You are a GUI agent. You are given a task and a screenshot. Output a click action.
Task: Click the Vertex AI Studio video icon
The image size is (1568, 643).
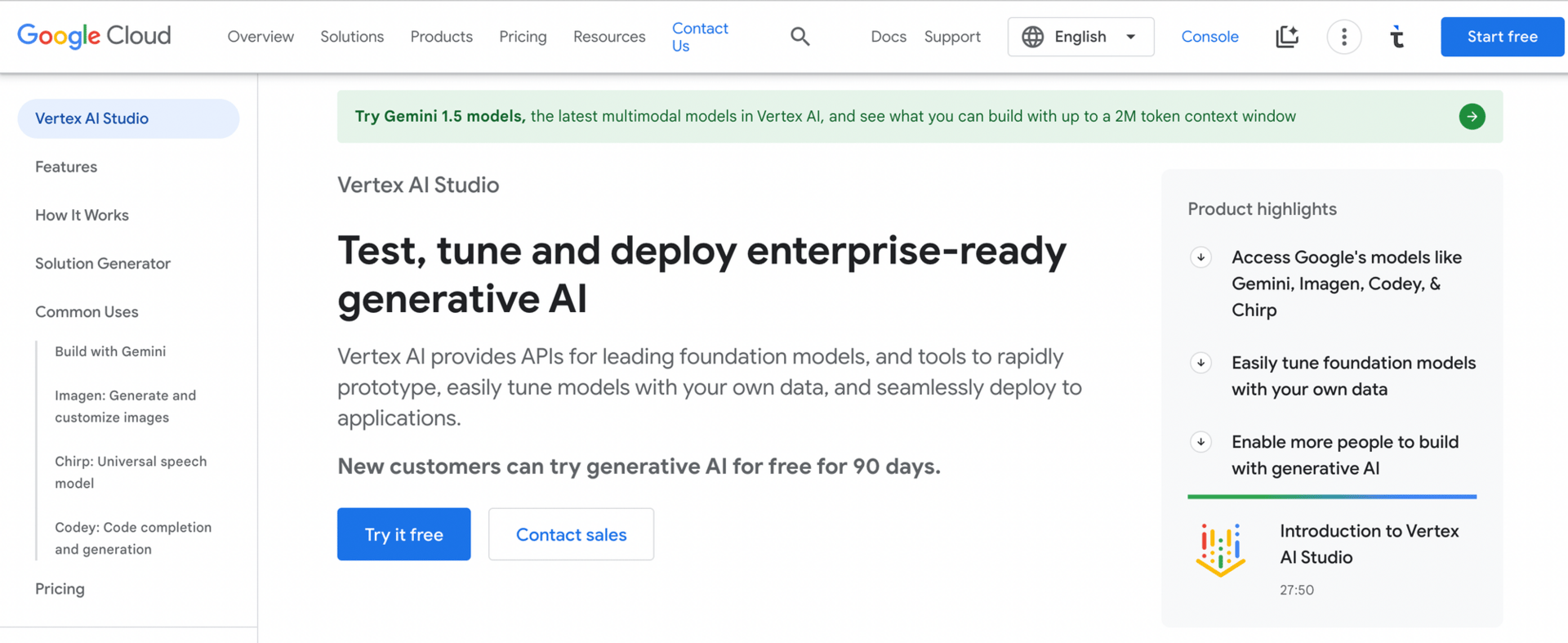(1221, 550)
